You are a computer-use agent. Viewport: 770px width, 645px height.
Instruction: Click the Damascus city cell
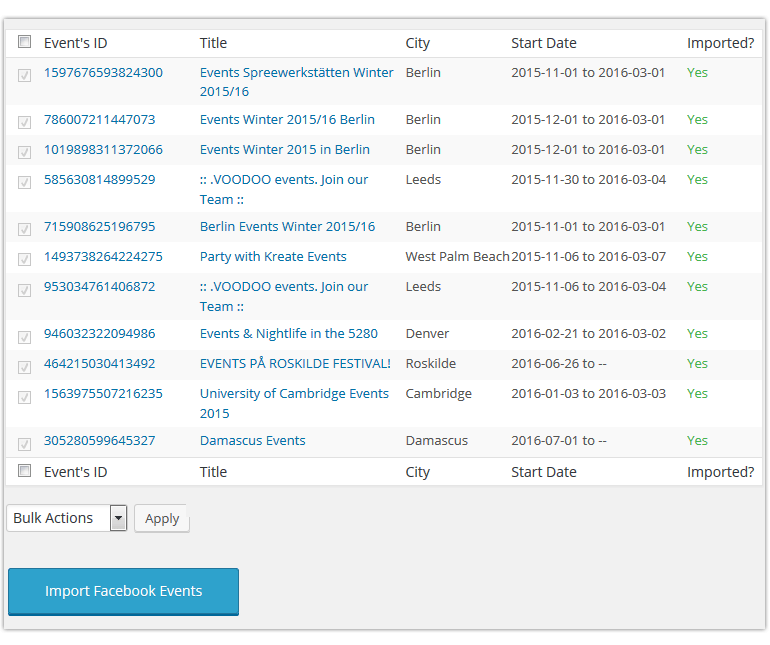tap(437, 441)
